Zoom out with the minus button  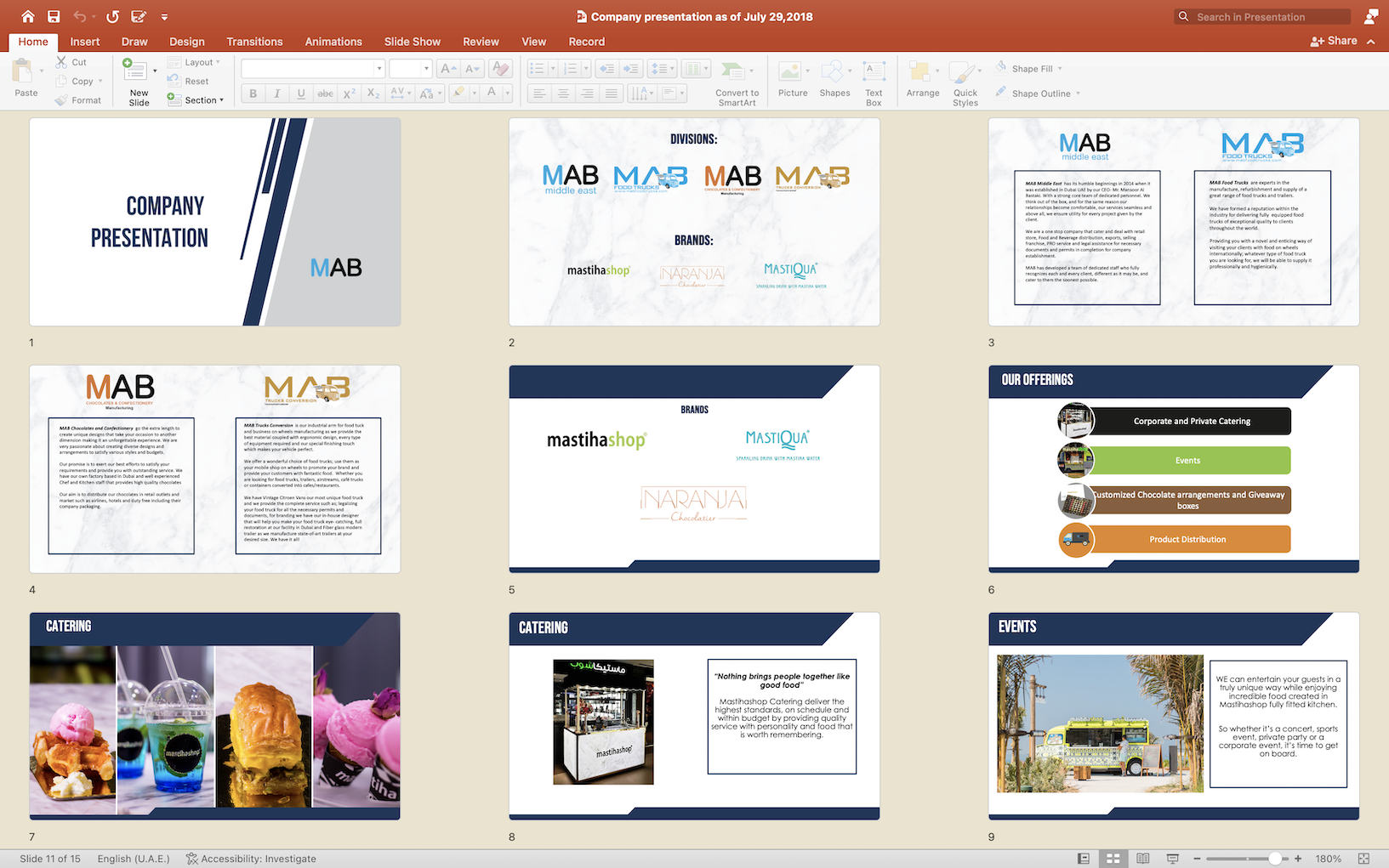[1197, 859]
